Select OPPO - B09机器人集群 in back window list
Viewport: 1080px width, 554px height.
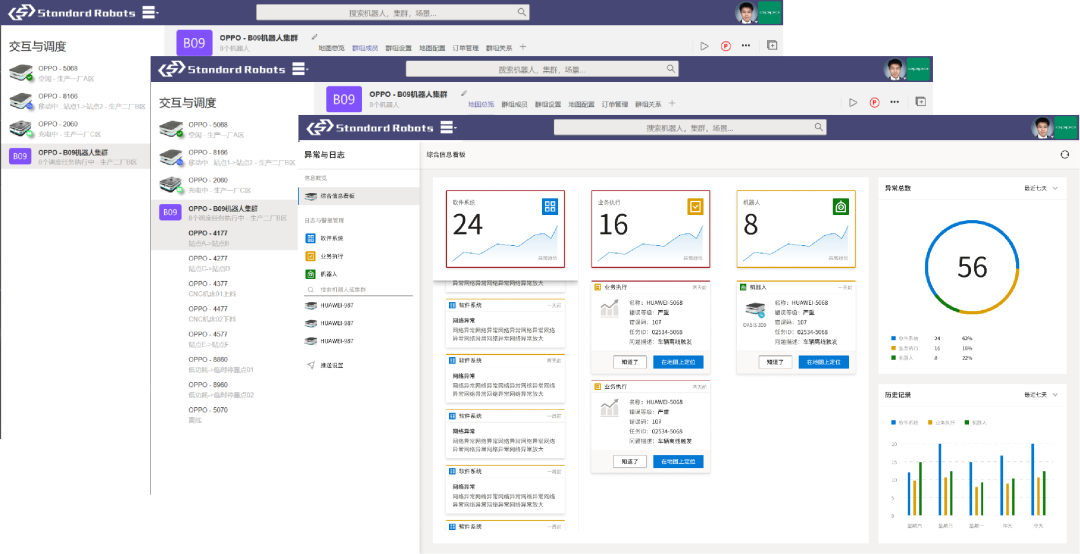click(x=74, y=157)
